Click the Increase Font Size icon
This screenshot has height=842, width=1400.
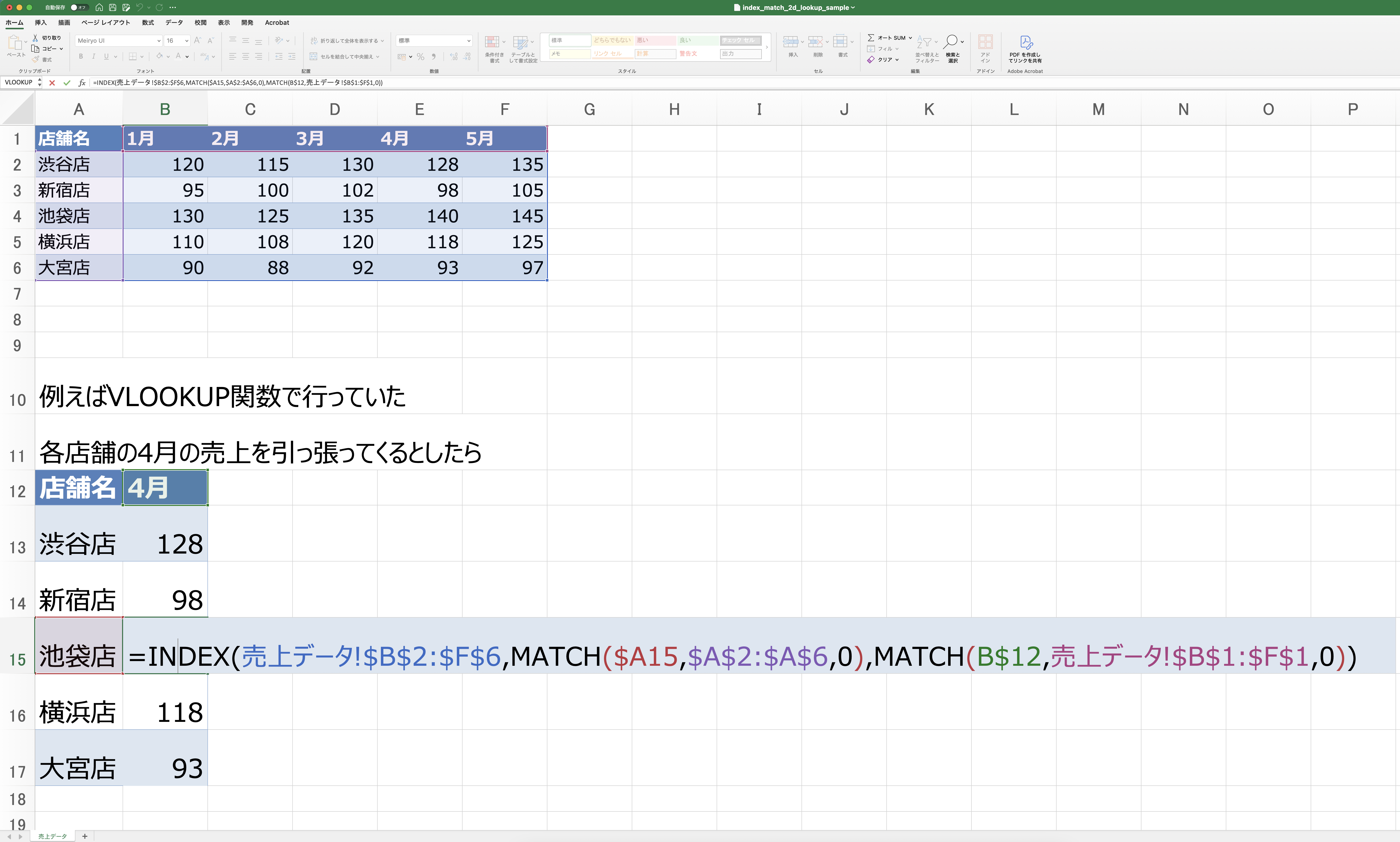197,40
